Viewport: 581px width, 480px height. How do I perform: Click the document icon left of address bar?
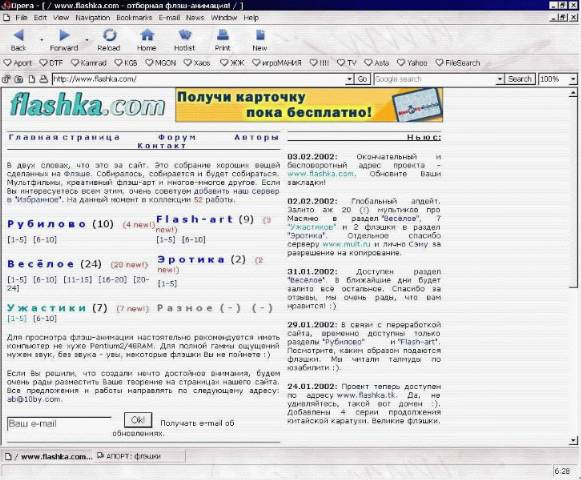(32, 79)
